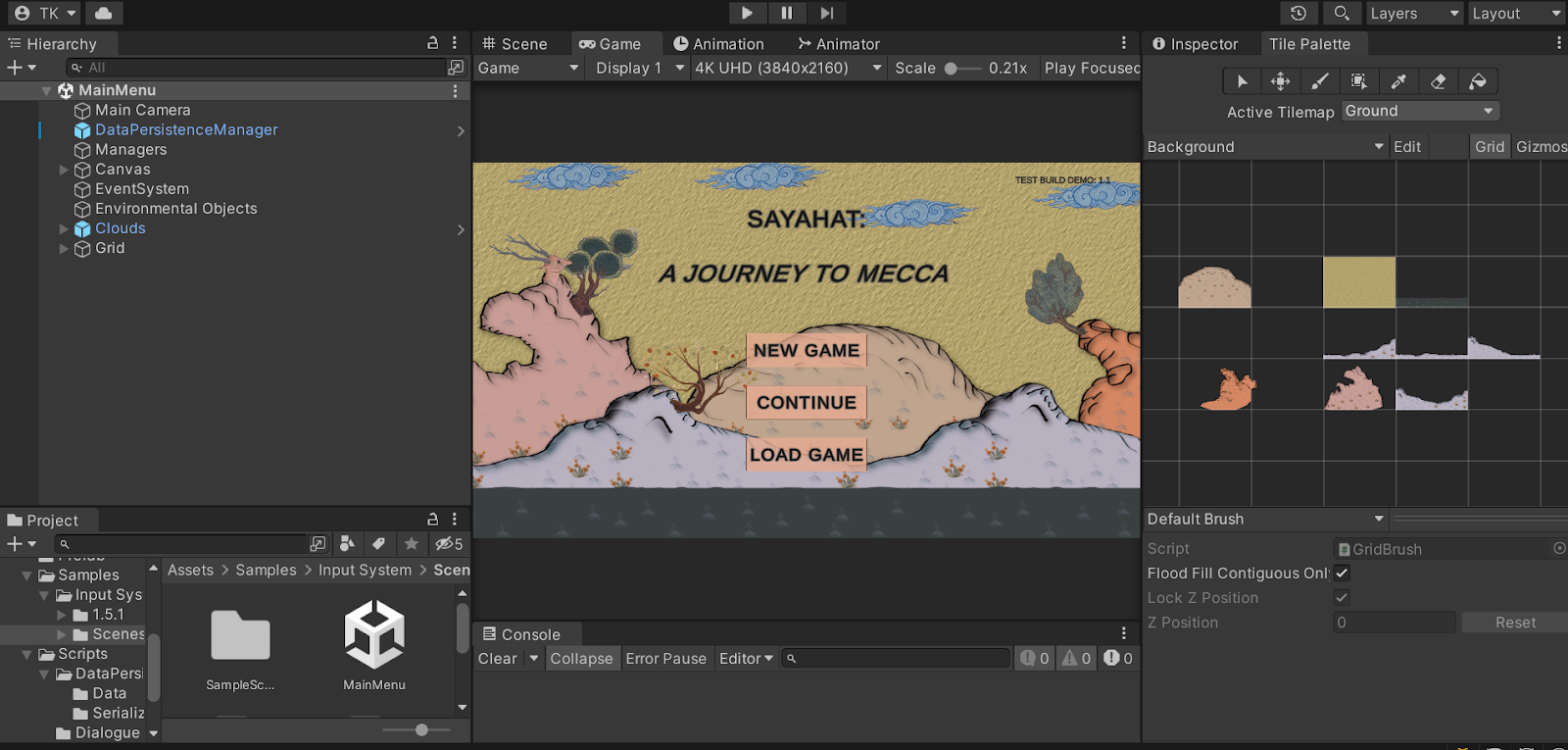Viewport: 1568px width, 750px height.
Task: Select the Move tool in Tile Palette
Action: coord(1281,81)
